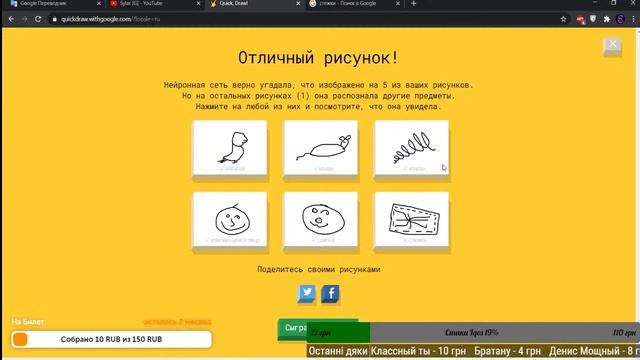This screenshot has width=640, height=360.
Task: Open the Extensions puzzle-piece menu
Action: click(607, 19)
